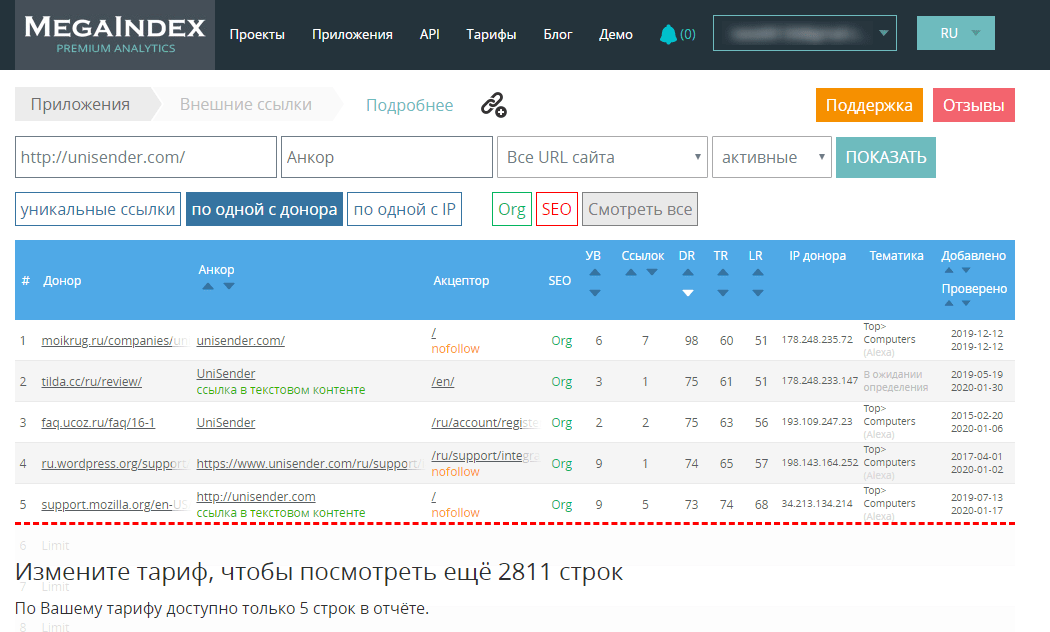This screenshot has width=1050, height=632.
Task: Click the Акцептор column header
Action: click(461, 281)
